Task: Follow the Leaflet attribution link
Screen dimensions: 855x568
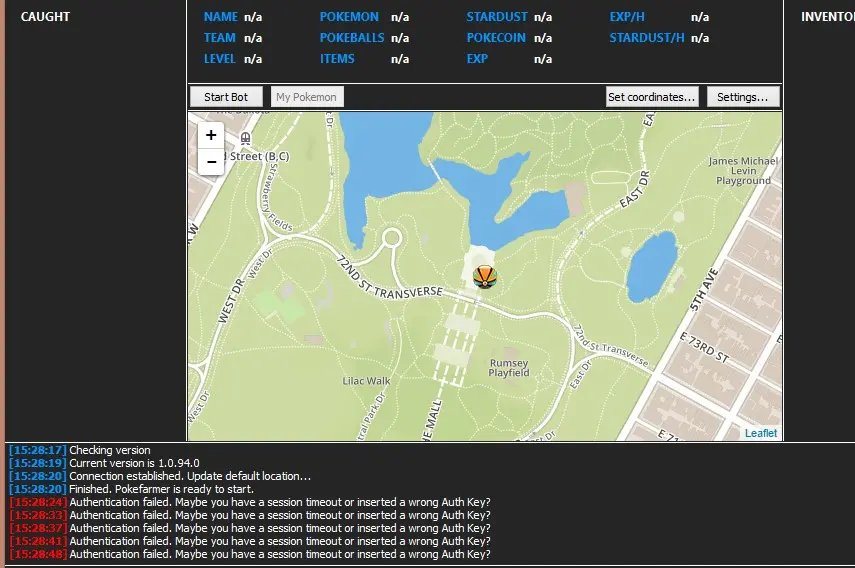Action: point(761,433)
